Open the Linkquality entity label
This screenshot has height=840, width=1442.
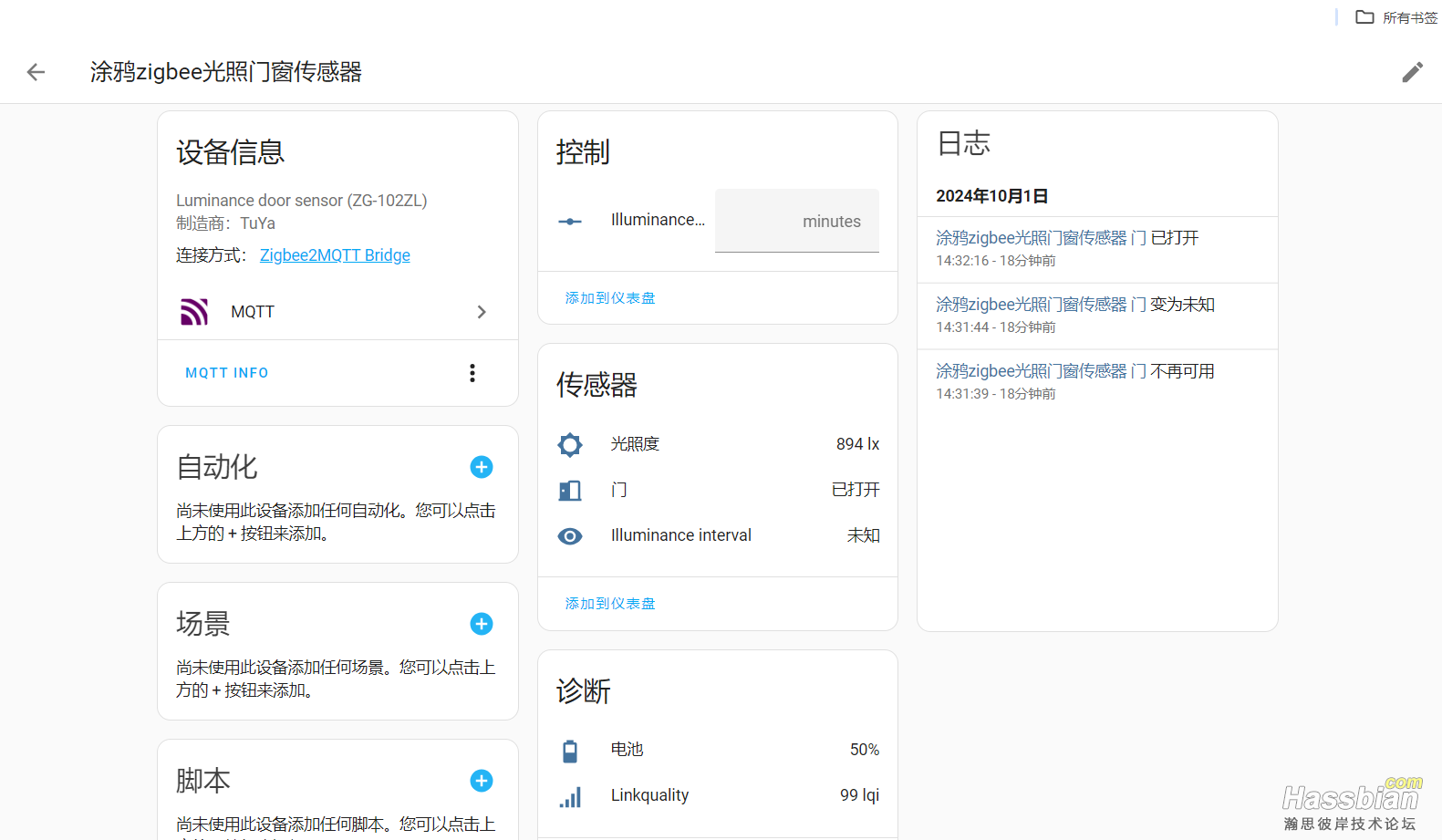650,795
